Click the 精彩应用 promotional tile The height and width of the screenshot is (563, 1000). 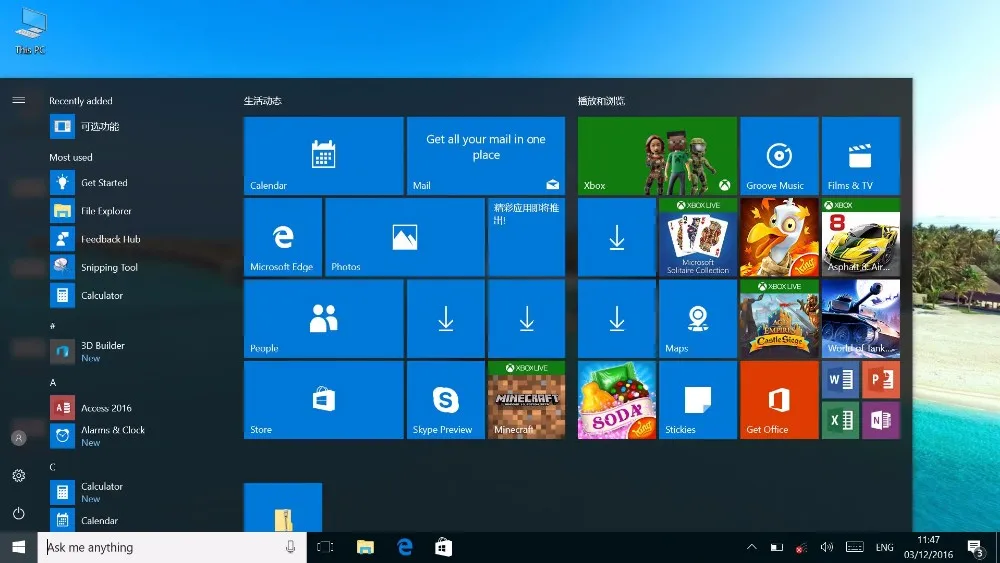[526, 237]
